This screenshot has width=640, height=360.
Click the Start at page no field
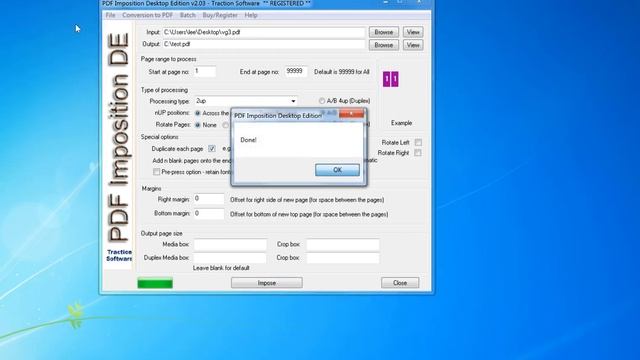pyautogui.click(x=205, y=71)
